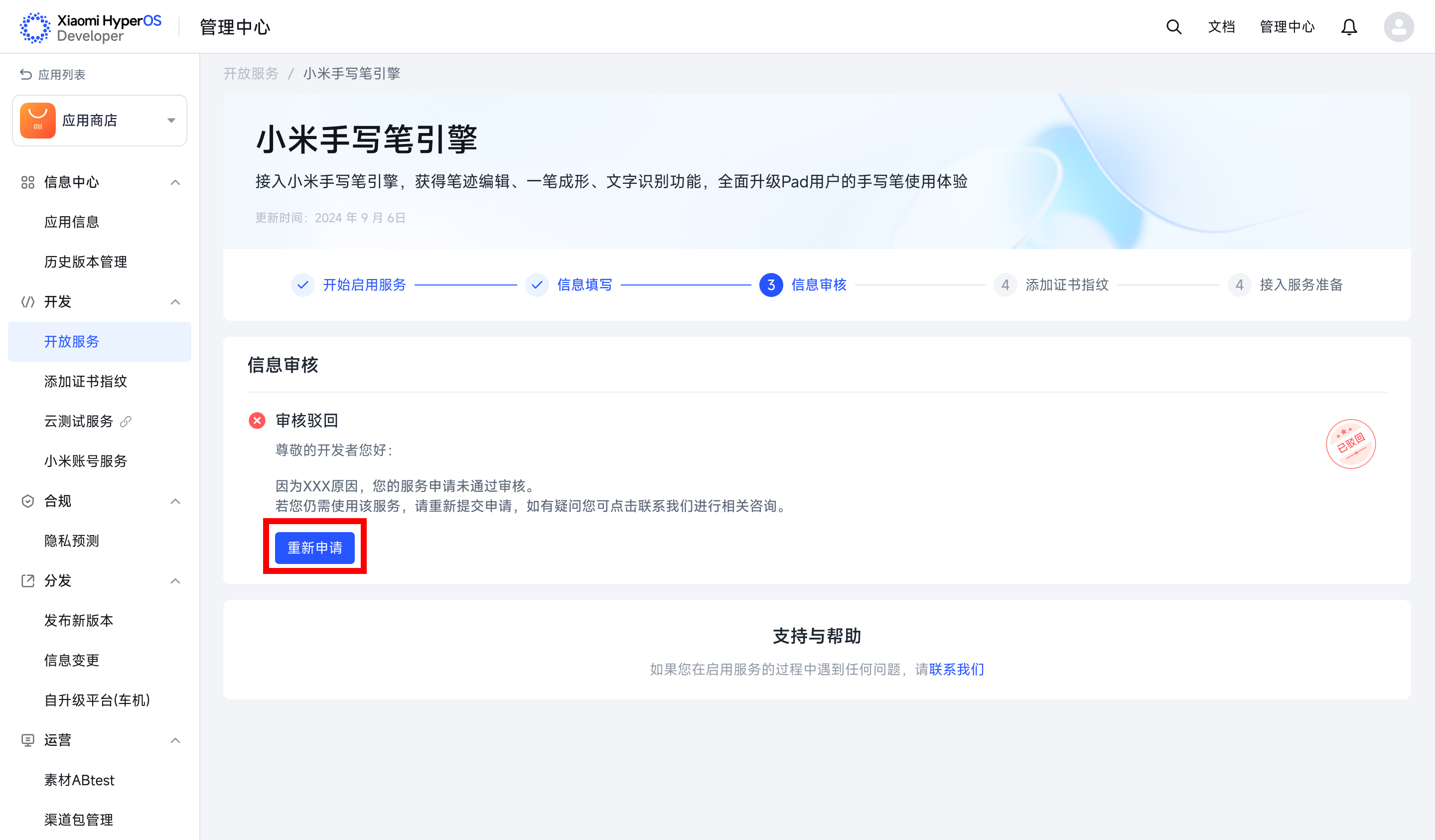Screen dimensions: 1435x840
Task: Click the external link icon next to 云测试服务
Action: [x=126, y=421]
